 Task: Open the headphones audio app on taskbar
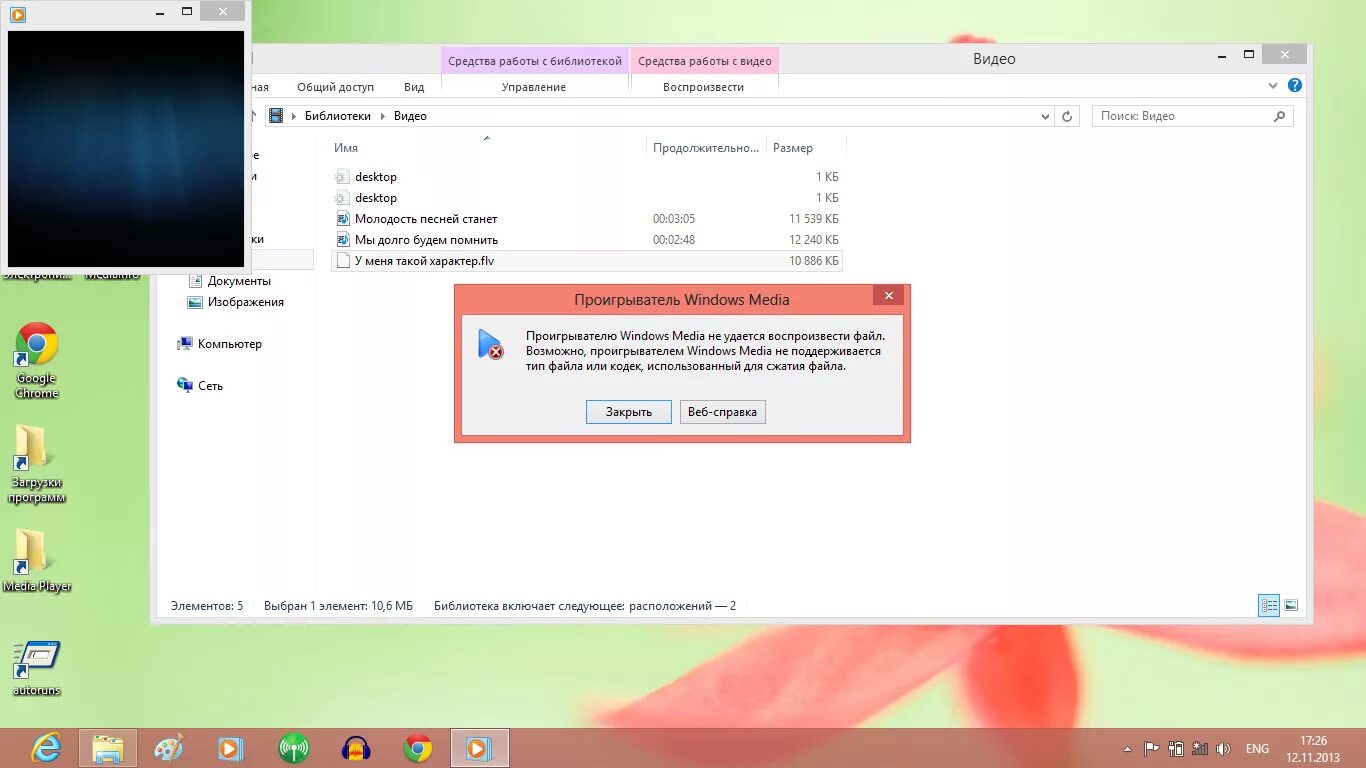coord(356,748)
